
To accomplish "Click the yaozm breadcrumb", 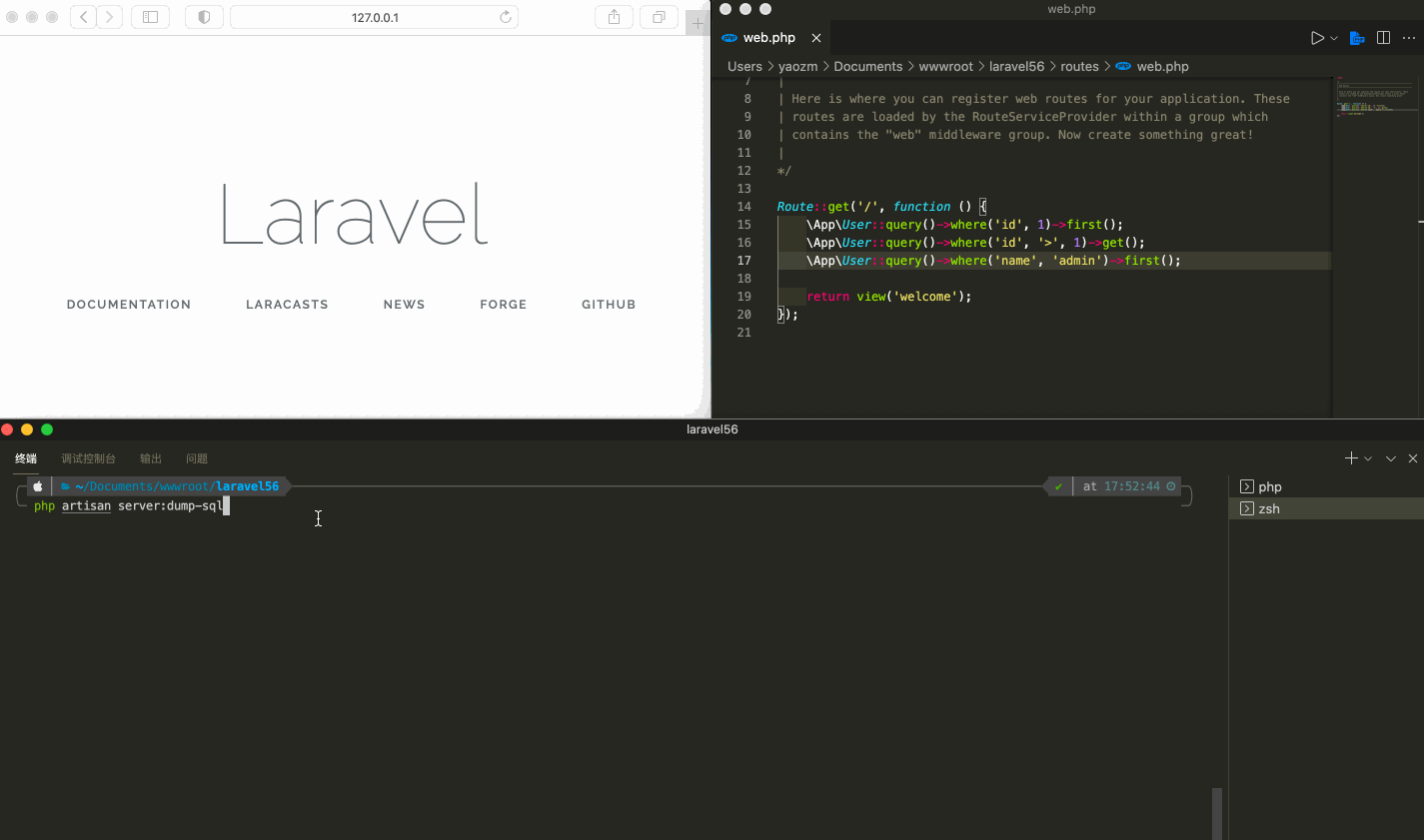I will point(797,67).
